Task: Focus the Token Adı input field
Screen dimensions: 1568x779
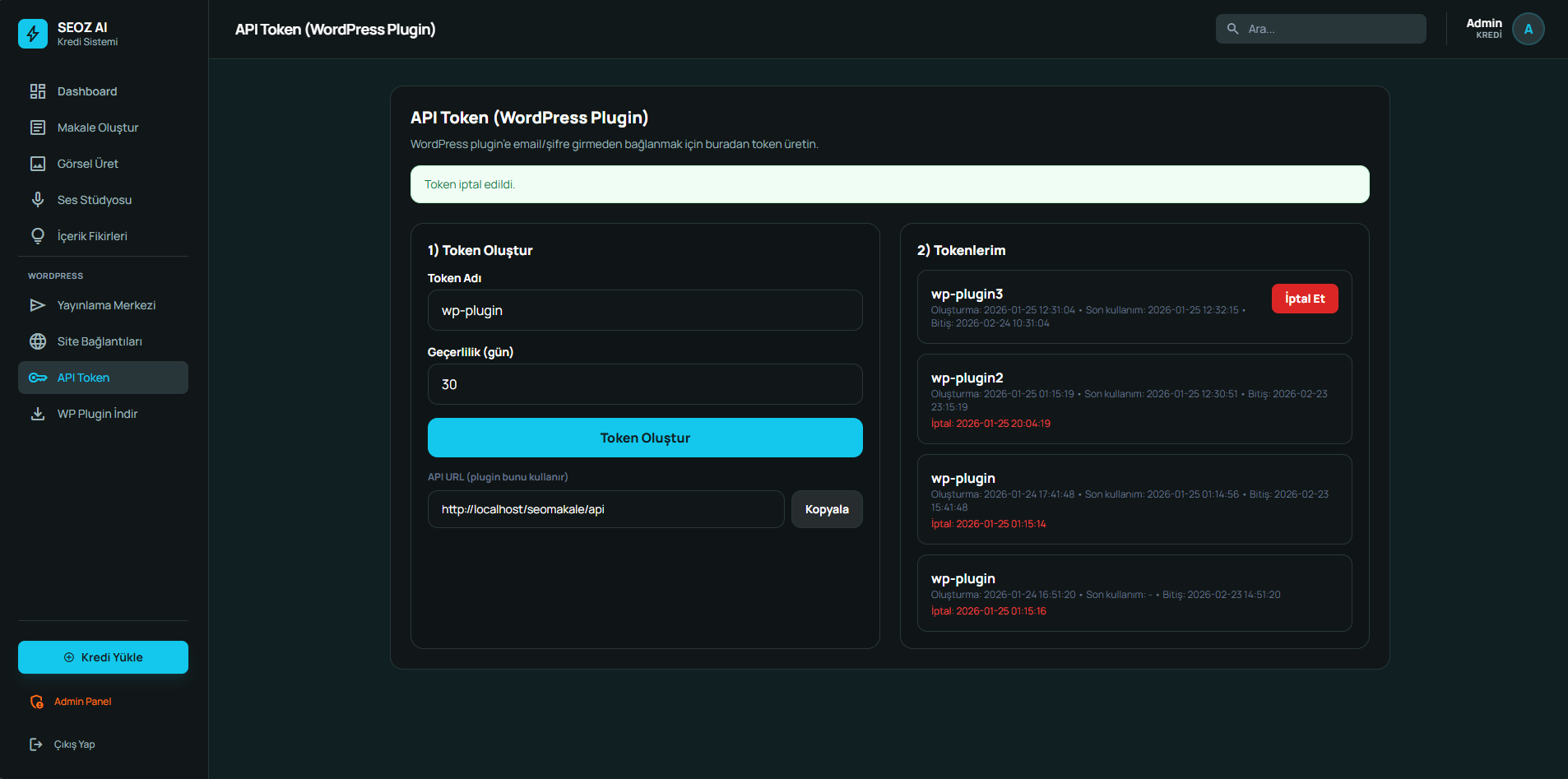Action: point(645,310)
